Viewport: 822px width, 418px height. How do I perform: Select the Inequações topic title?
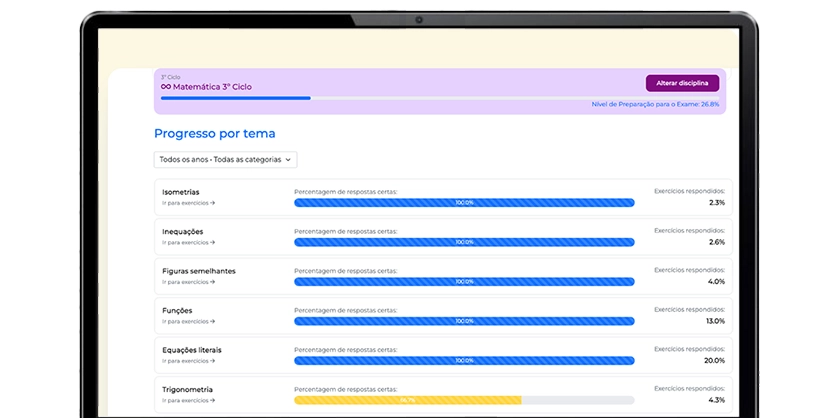(182, 231)
